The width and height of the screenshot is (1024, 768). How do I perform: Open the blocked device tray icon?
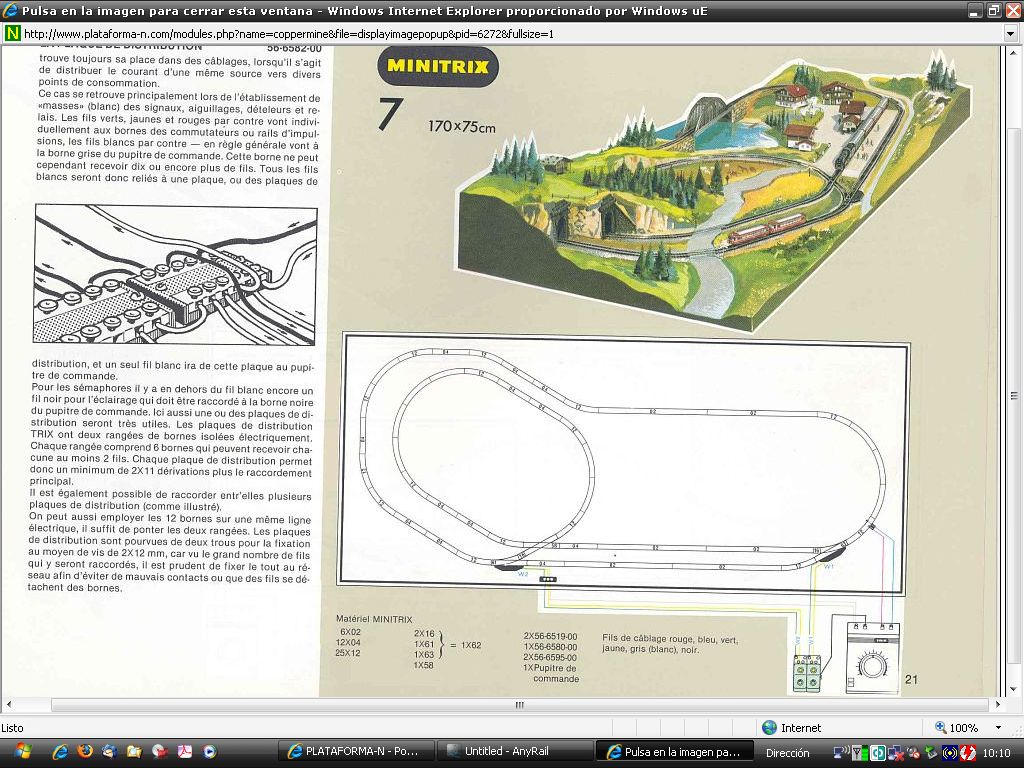coord(913,753)
